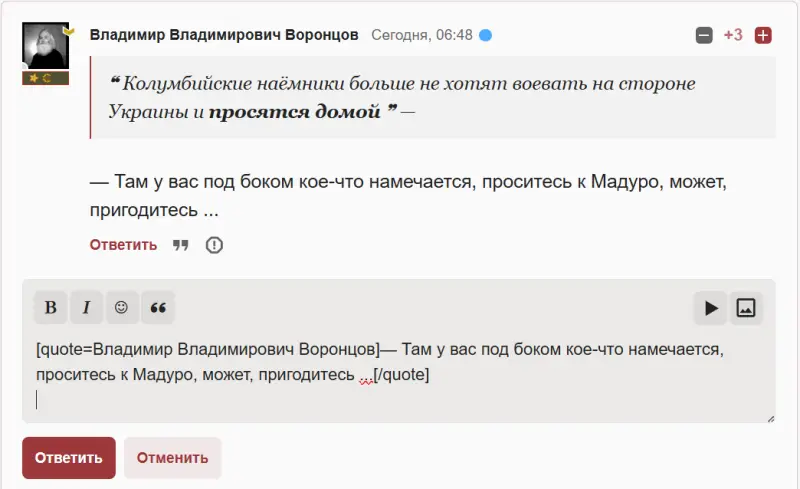The width and height of the screenshot is (800, 489).
Task: Quote this comment using the quote icon
Action: [181, 245]
